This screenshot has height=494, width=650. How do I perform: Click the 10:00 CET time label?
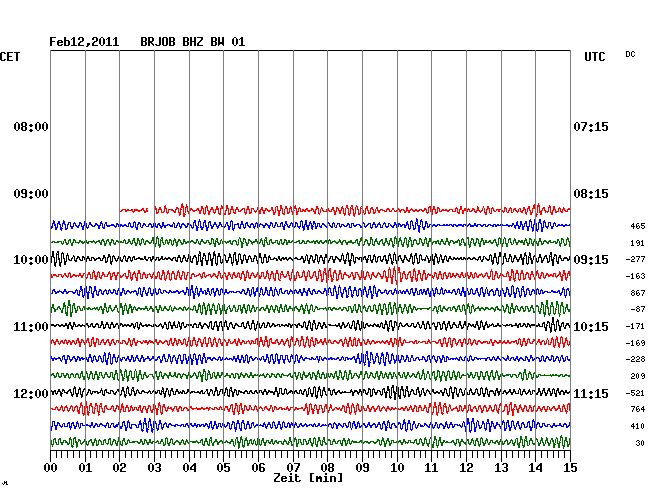coord(31,260)
